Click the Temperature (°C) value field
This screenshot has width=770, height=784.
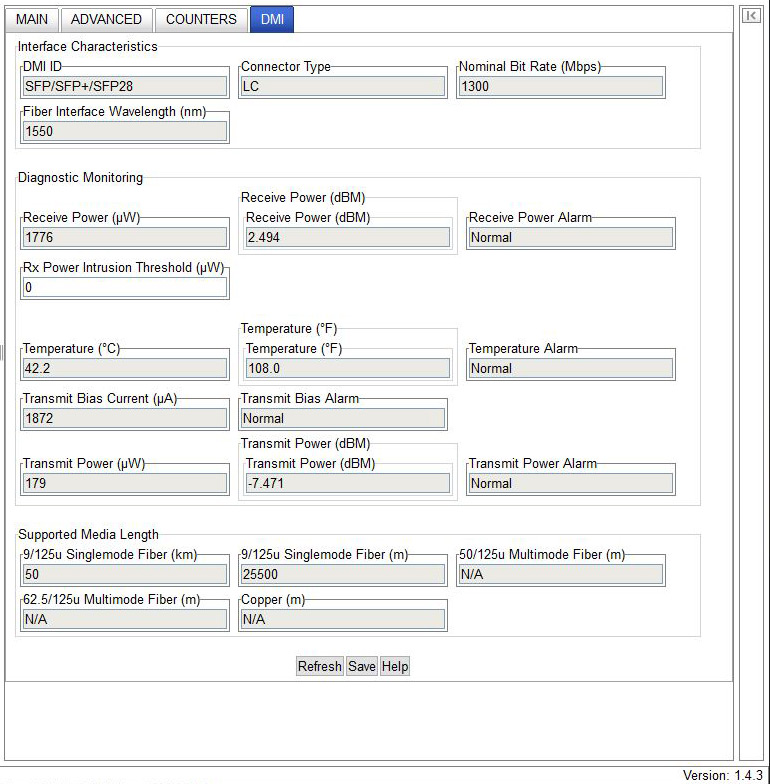(125, 368)
